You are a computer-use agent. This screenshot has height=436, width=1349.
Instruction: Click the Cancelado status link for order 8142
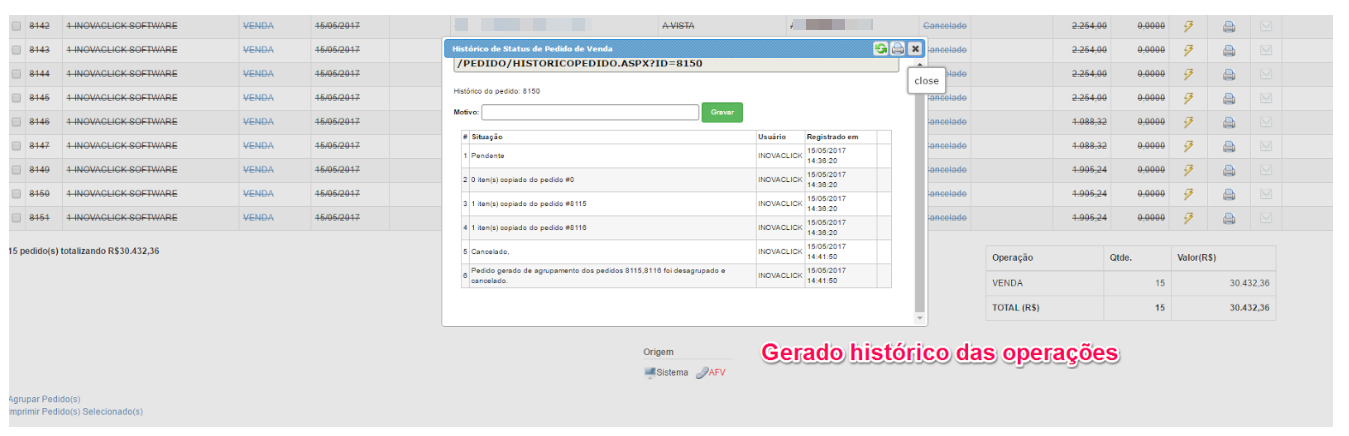coord(944,25)
